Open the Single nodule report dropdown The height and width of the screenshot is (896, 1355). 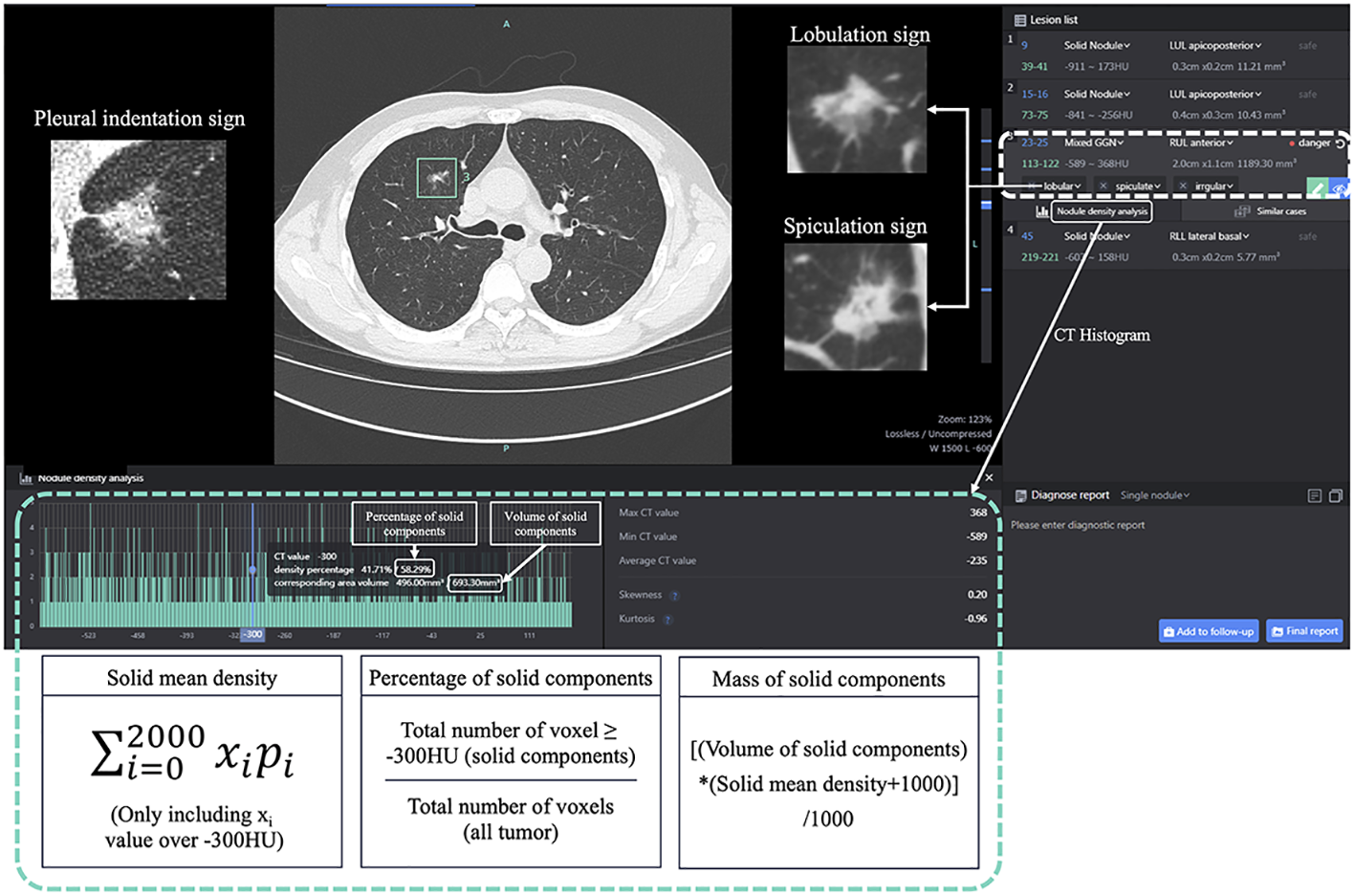1155,495
